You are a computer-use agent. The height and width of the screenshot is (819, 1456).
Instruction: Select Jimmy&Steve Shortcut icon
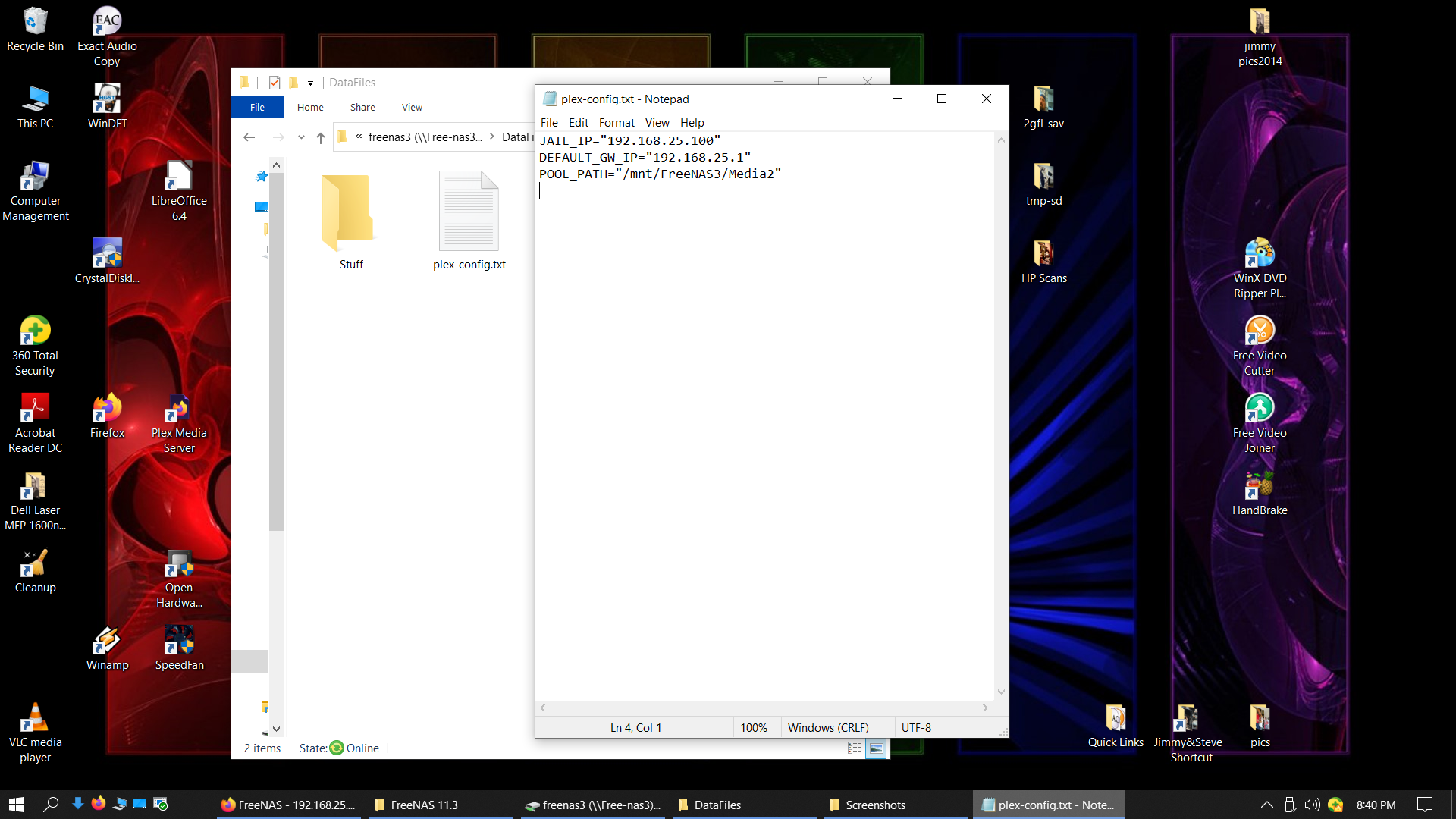point(1188,733)
